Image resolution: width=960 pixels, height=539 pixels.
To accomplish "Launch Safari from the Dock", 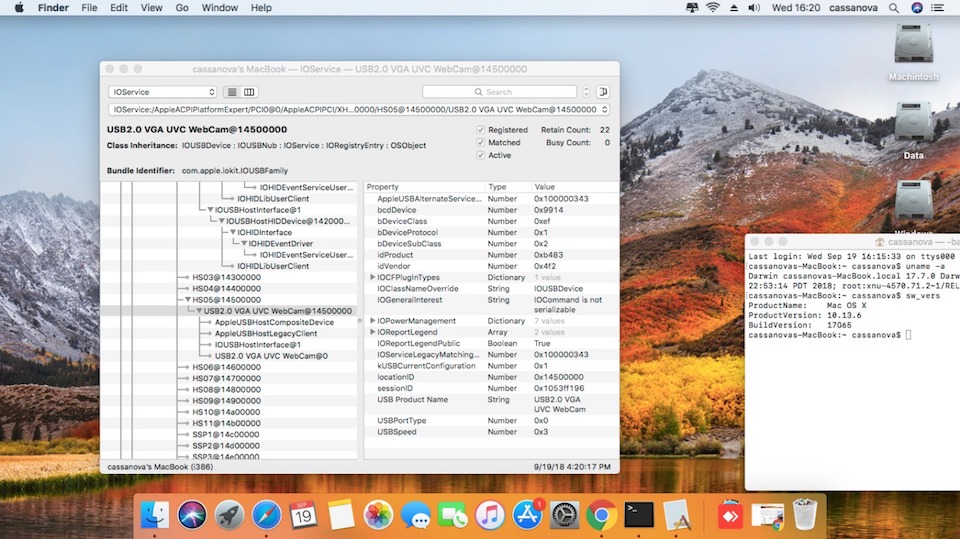I will 266,515.
